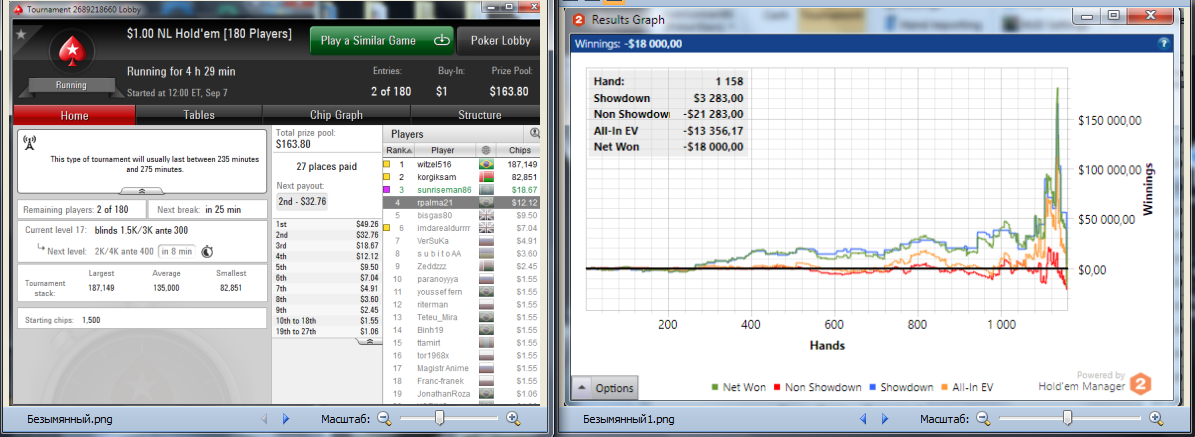Click Play a Similar Game button

coord(382,41)
